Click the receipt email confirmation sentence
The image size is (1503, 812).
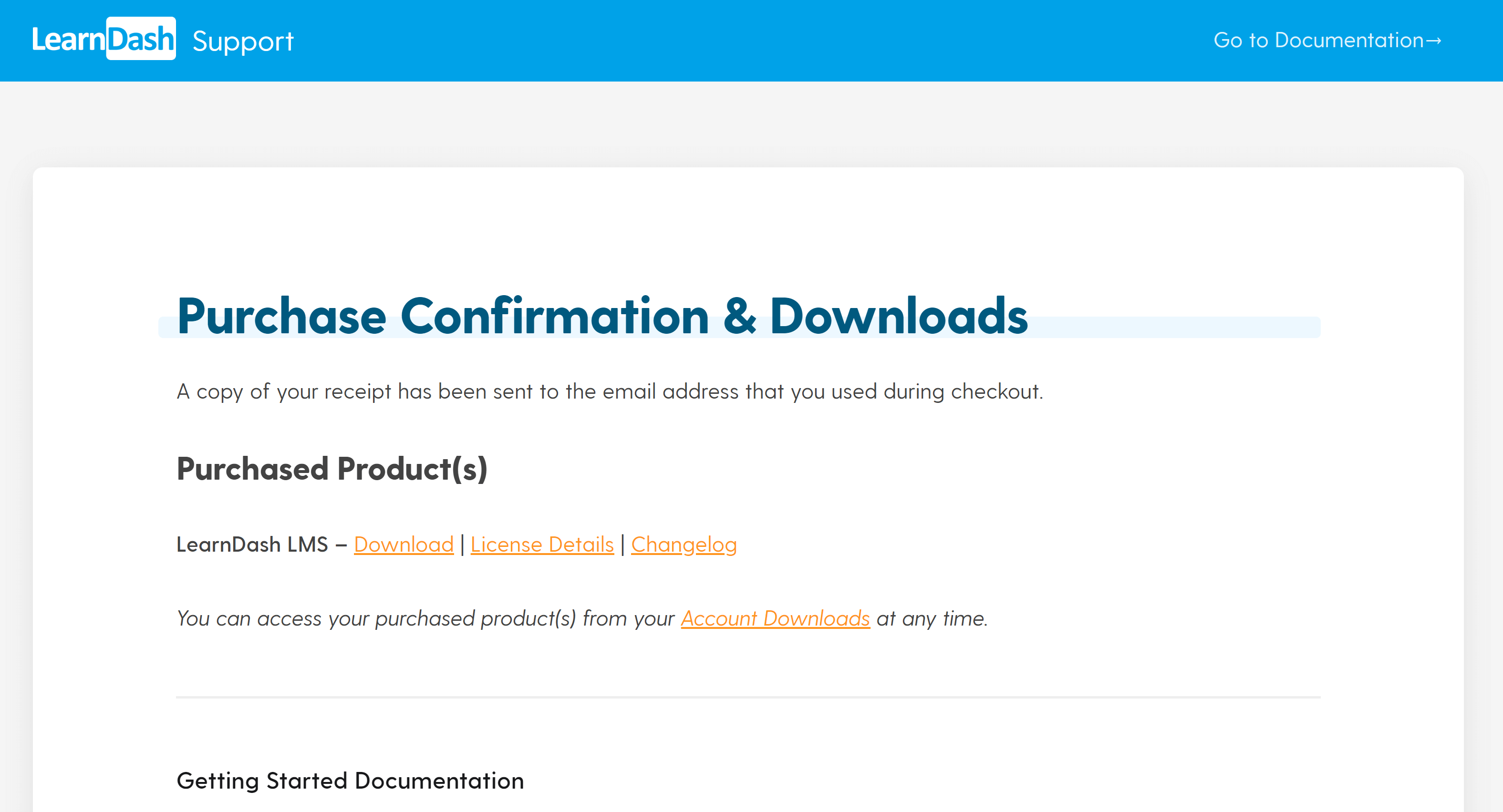[x=610, y=391]
